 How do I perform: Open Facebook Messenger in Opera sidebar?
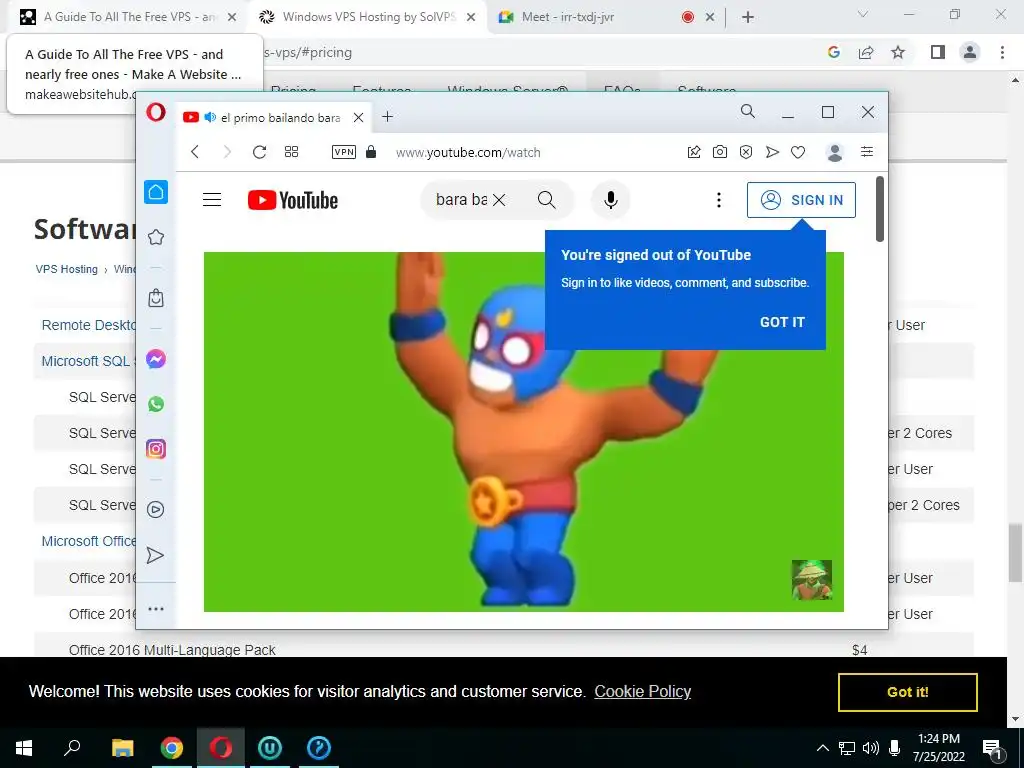pos(155,359)
